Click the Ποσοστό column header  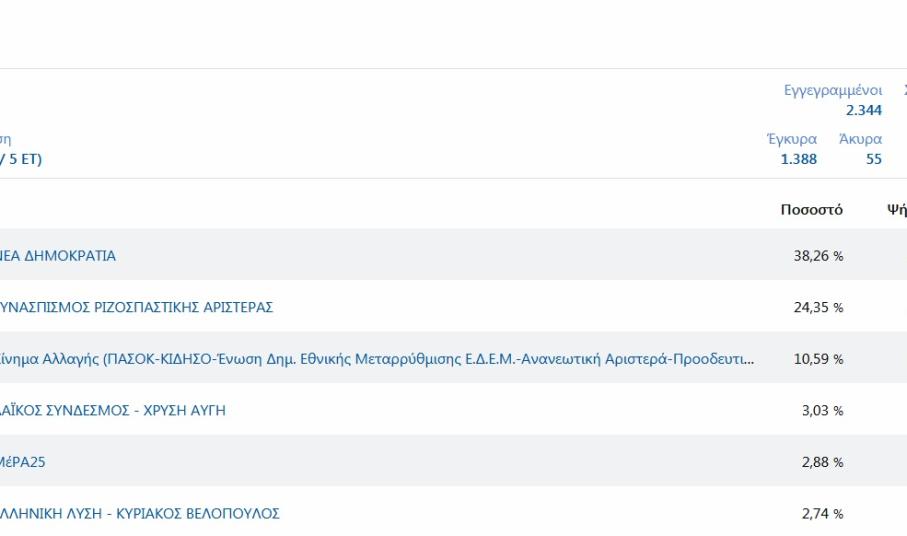click(x=811, y=210)
